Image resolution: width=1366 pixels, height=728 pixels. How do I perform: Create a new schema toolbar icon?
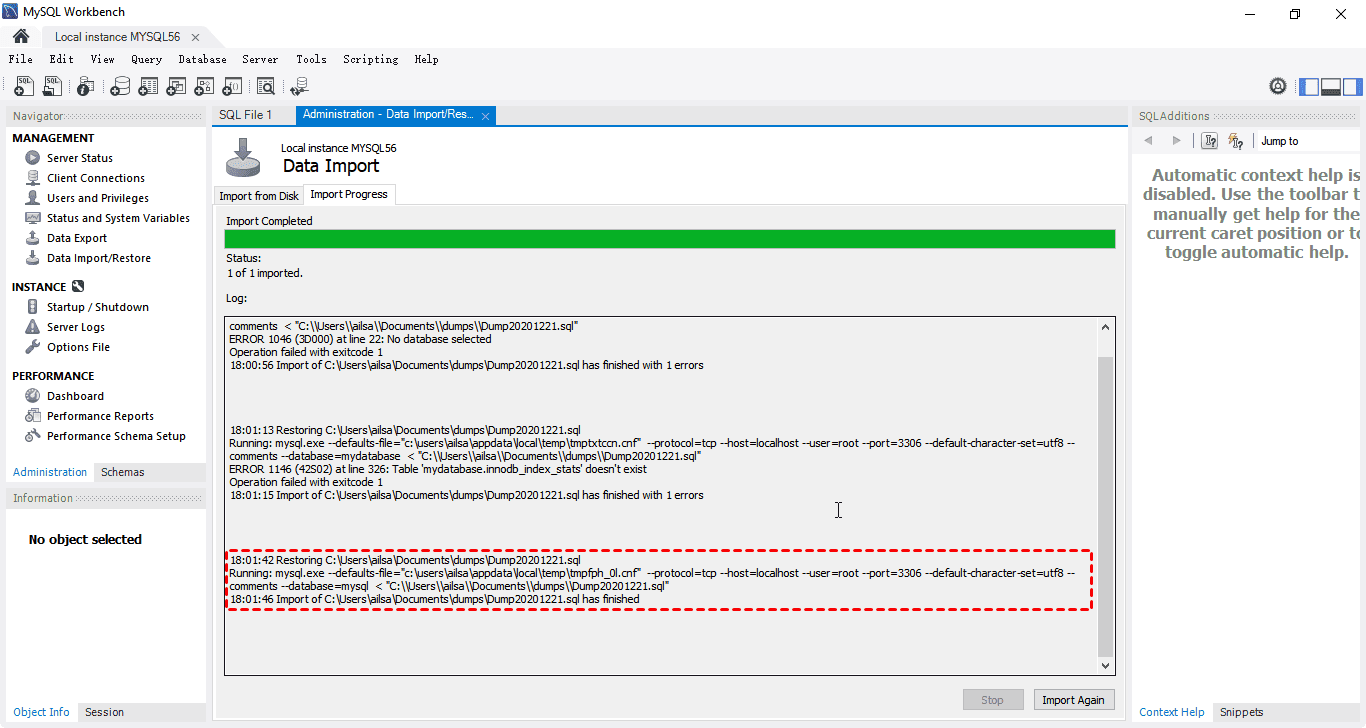120,87
